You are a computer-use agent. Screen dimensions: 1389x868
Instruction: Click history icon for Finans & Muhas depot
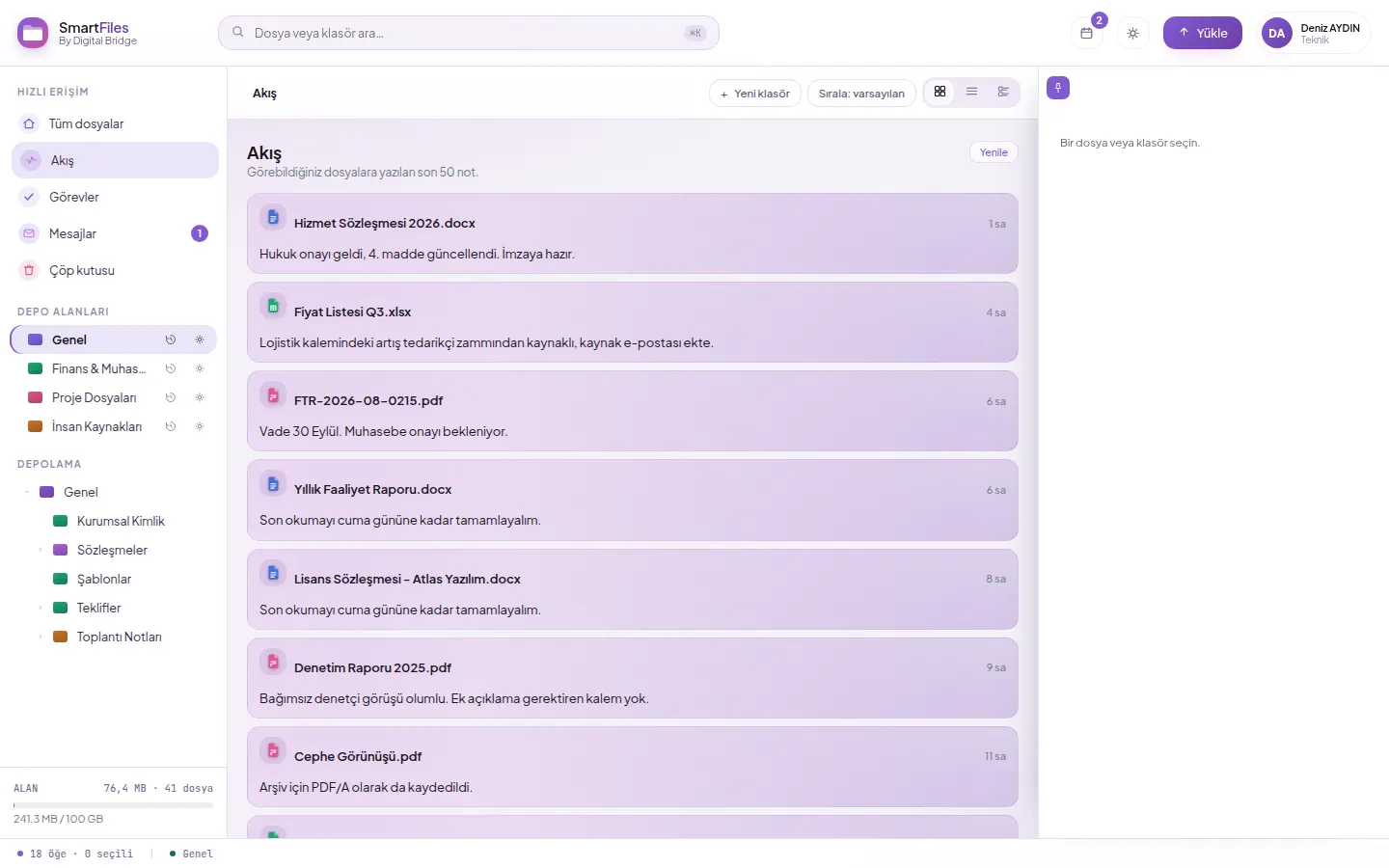171,368
